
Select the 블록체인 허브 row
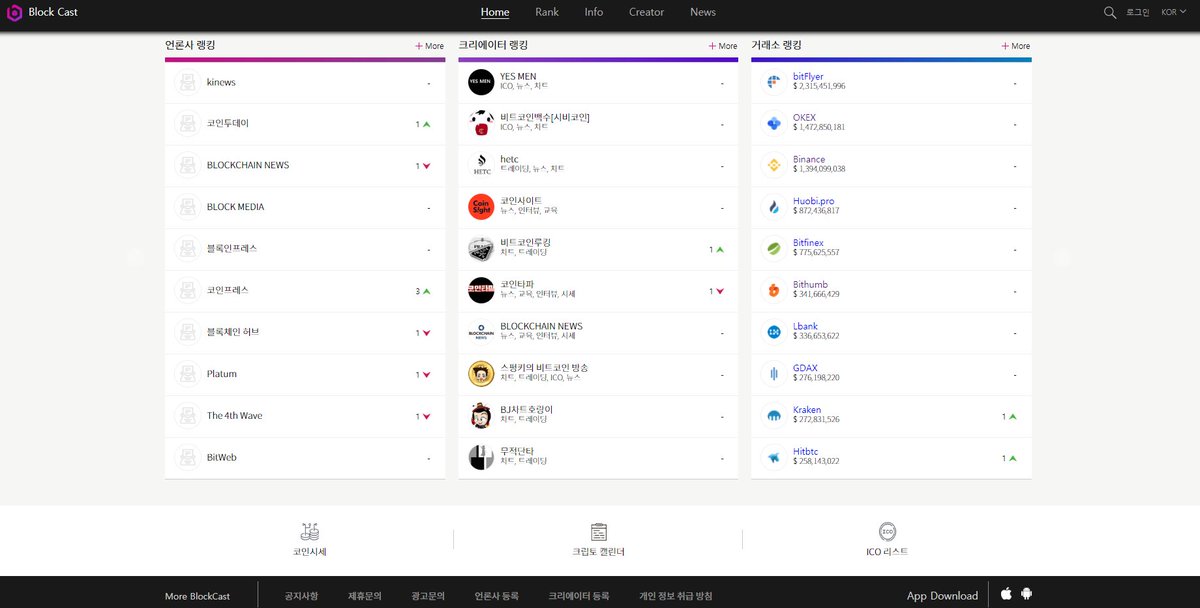pos(305,332)
